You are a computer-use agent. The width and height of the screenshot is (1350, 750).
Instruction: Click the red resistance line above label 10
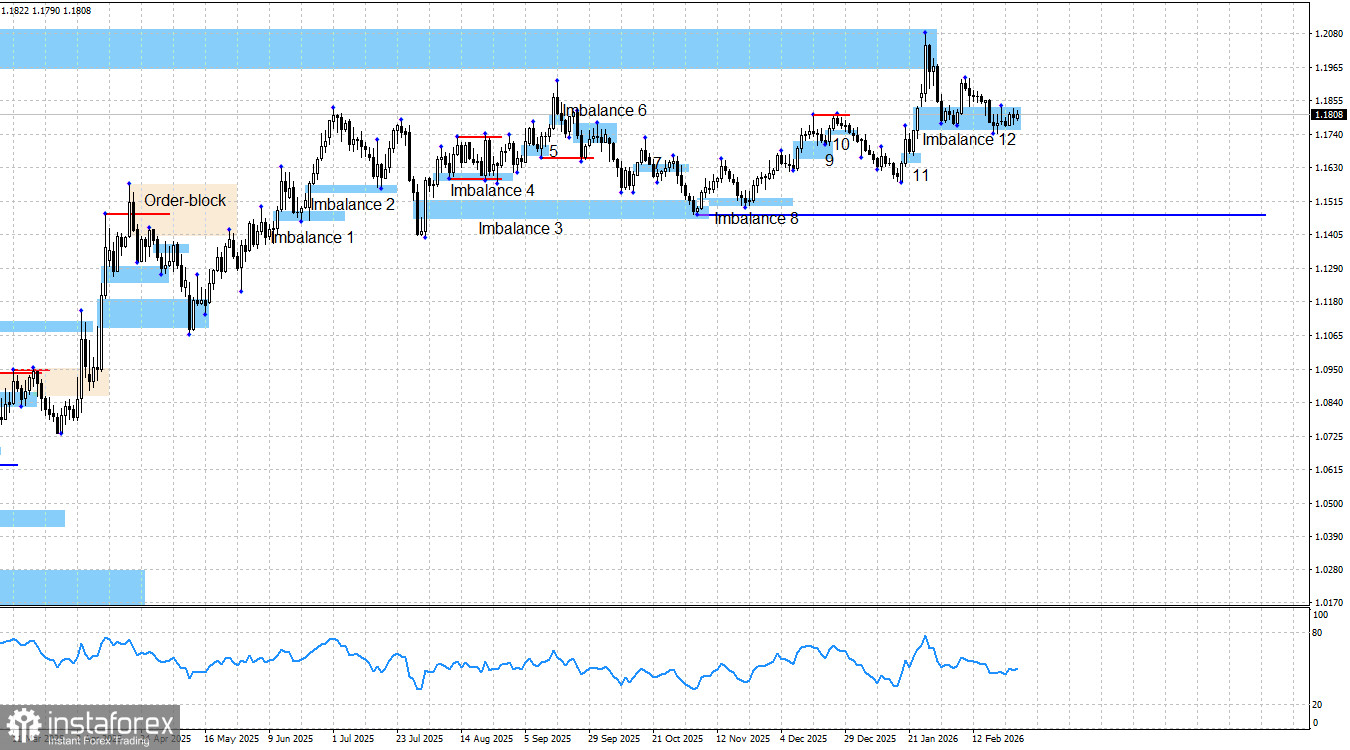pyautogui.click(x=832, y=115)
